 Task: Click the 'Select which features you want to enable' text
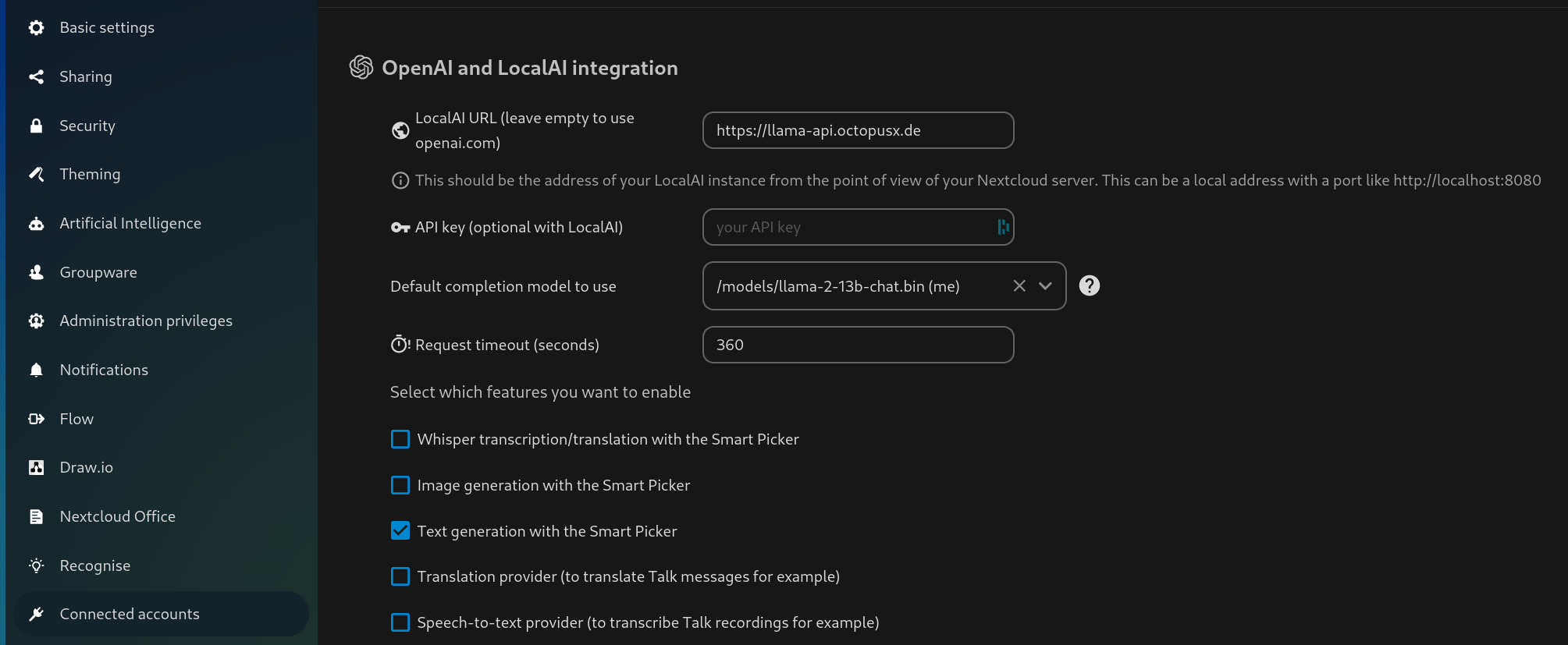(x=540, y=392)
